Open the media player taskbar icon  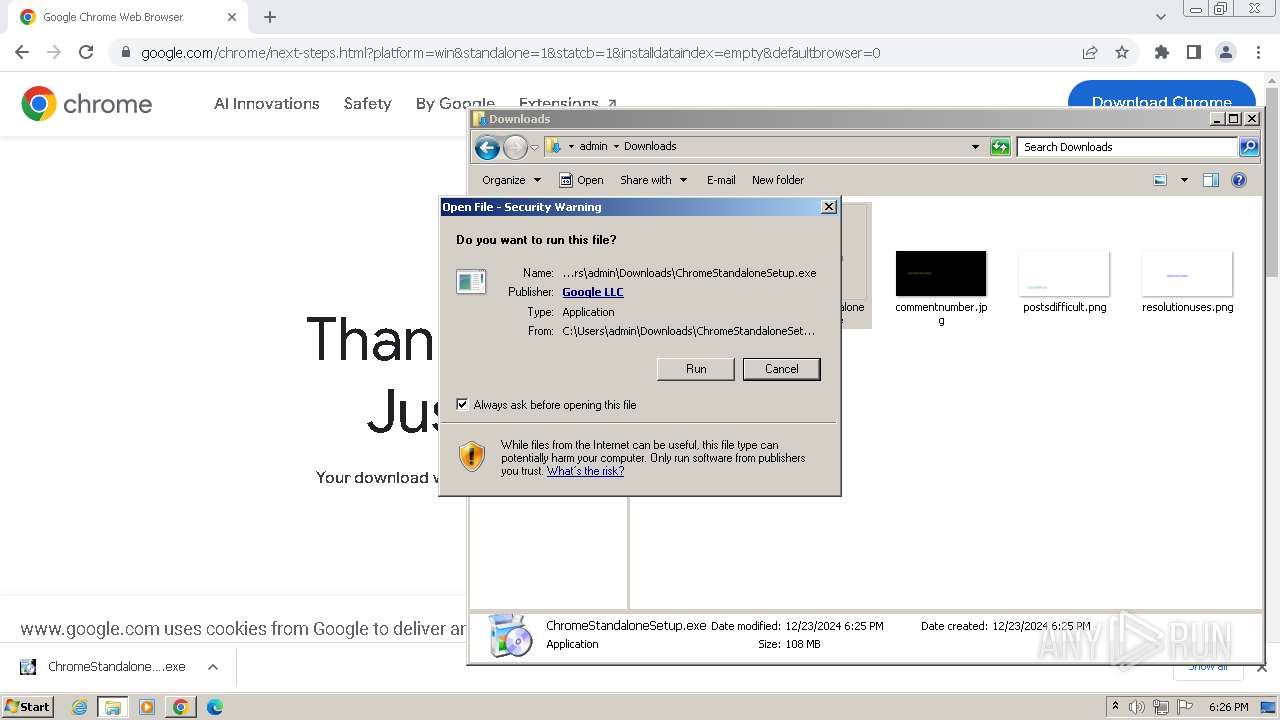point(147,707)
